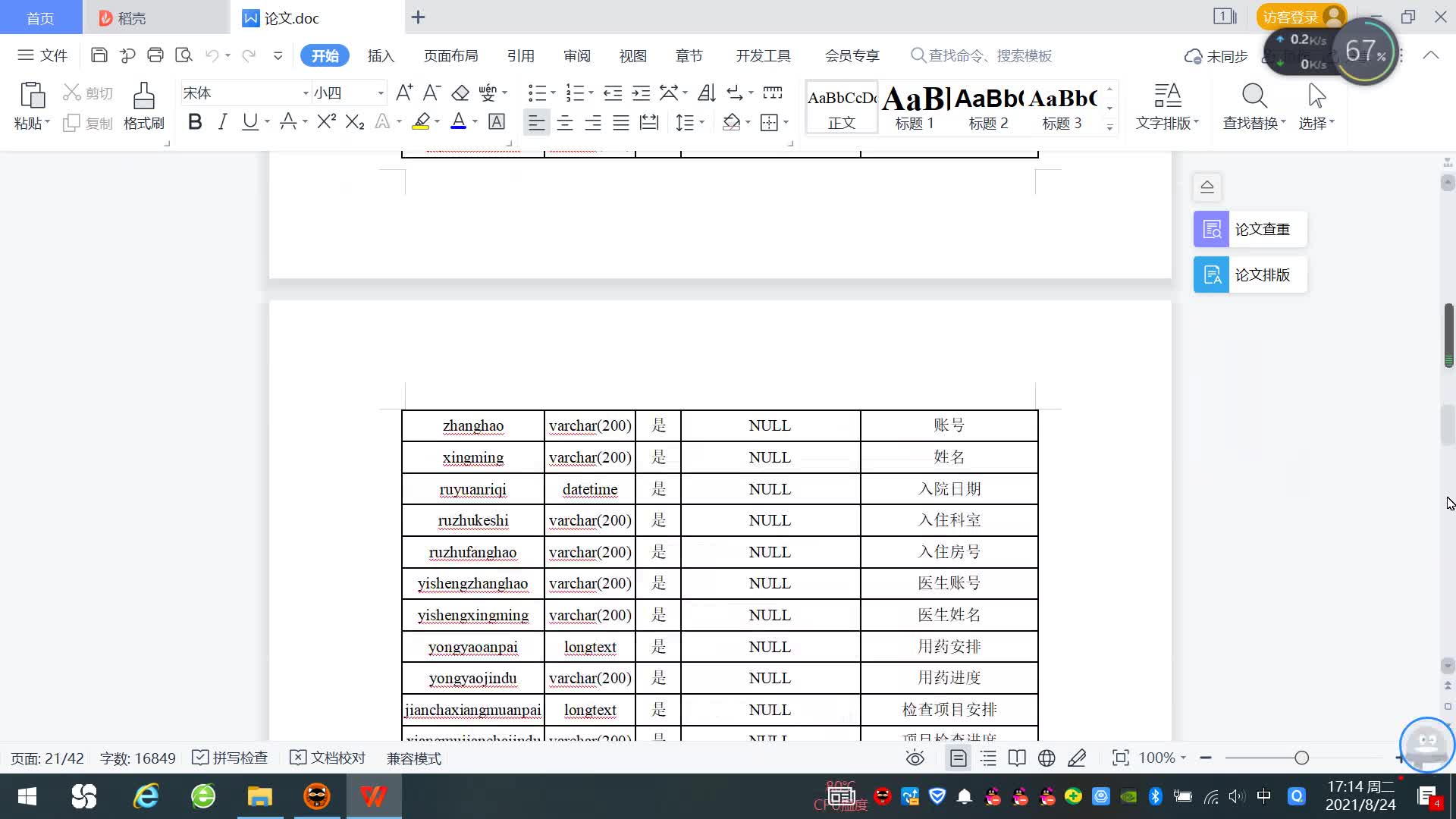The height and width of the screenshot is (819, 1456).
Task: Switch to outline view in the status bar
Action: [988, 758]
